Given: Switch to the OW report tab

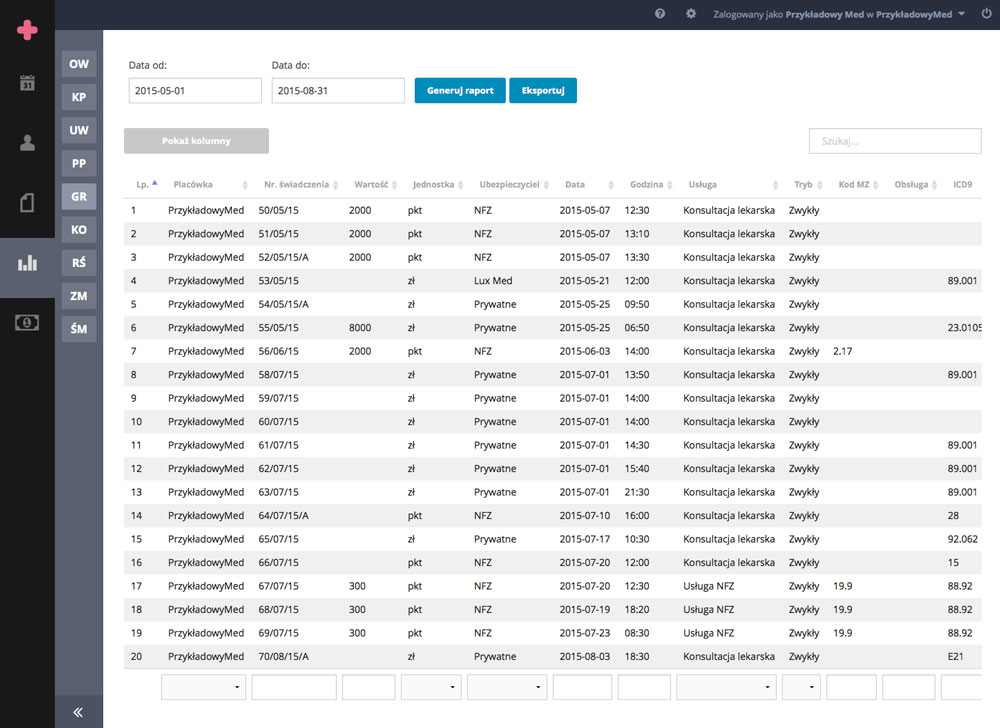Looking at the screenshot, I should tap(79, 64).
